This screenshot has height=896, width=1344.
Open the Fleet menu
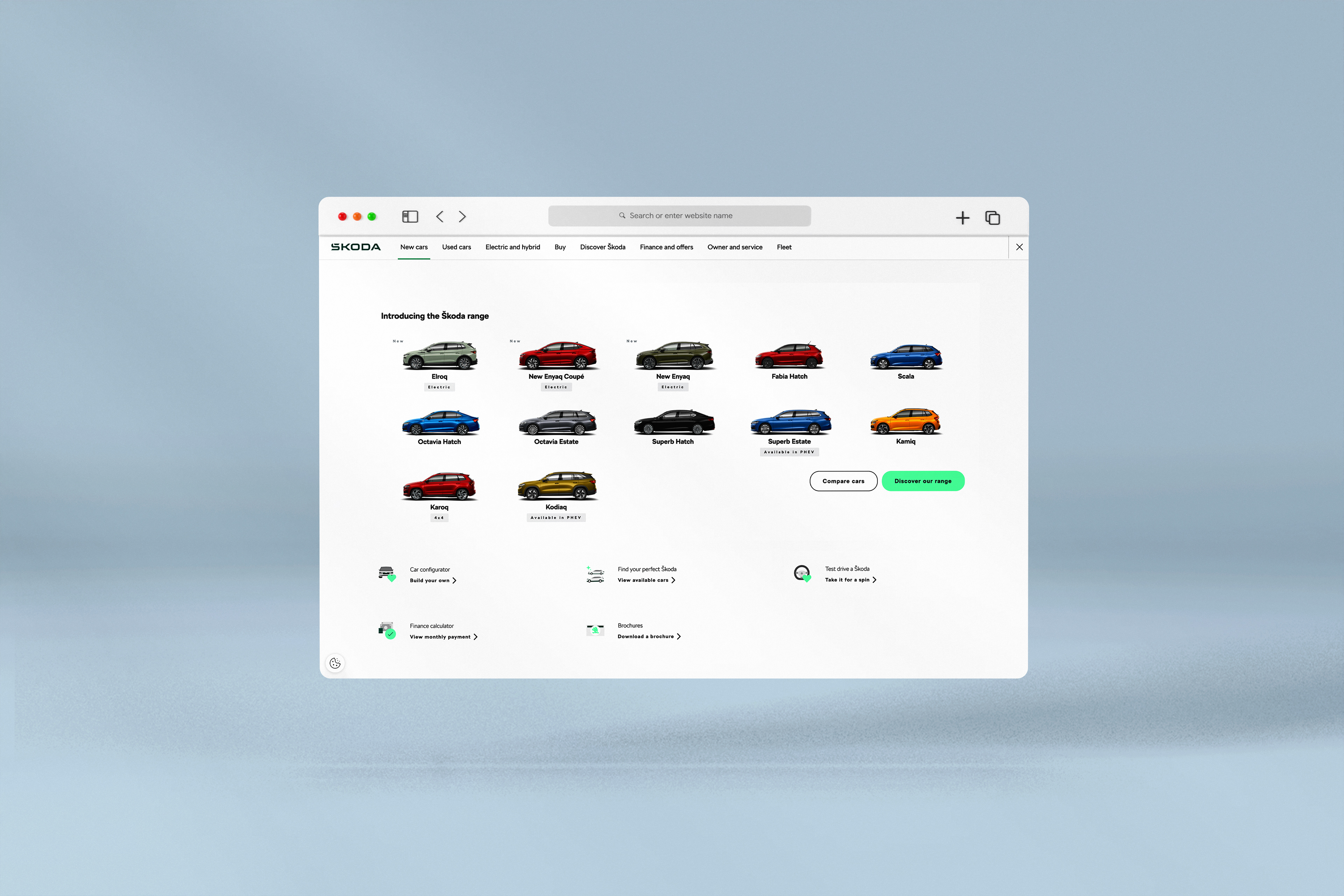click(x=784, y=247)
